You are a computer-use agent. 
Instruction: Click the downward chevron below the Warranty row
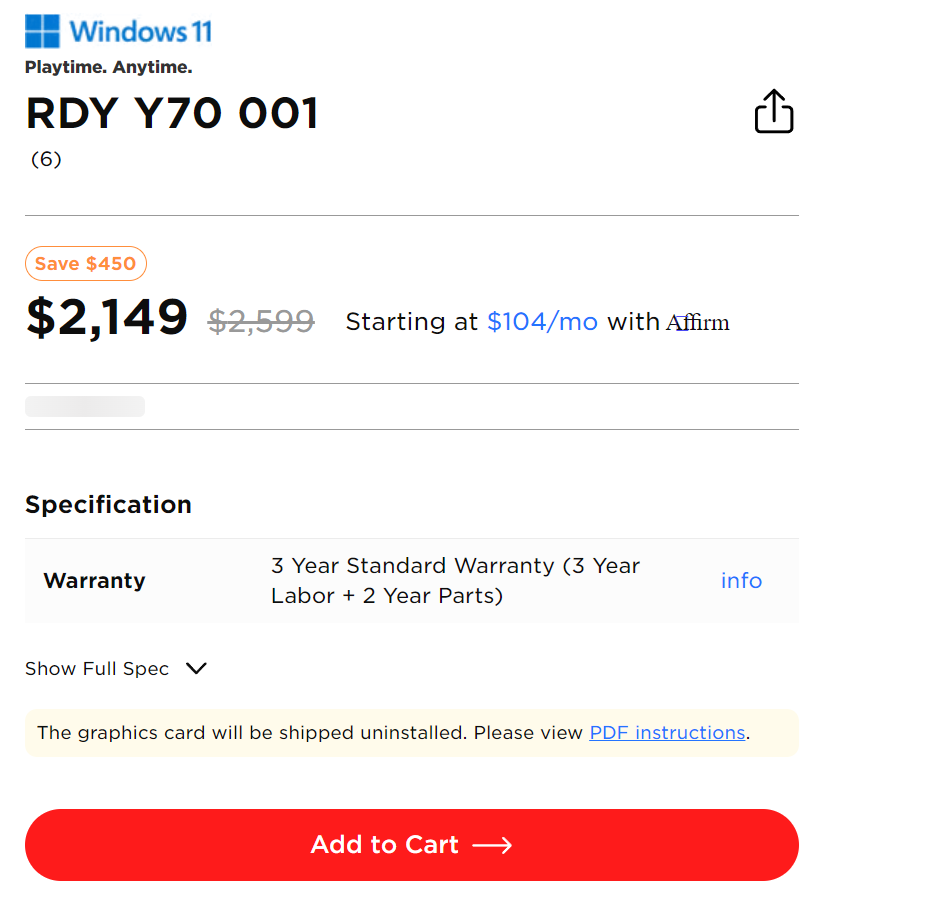tap(196, 668)
